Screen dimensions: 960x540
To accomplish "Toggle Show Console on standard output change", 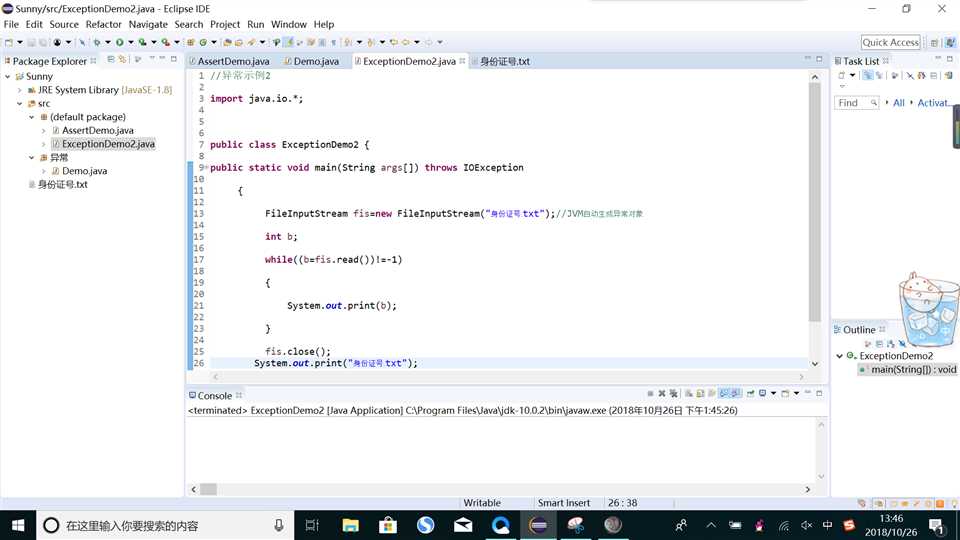I will coord(724,393).
